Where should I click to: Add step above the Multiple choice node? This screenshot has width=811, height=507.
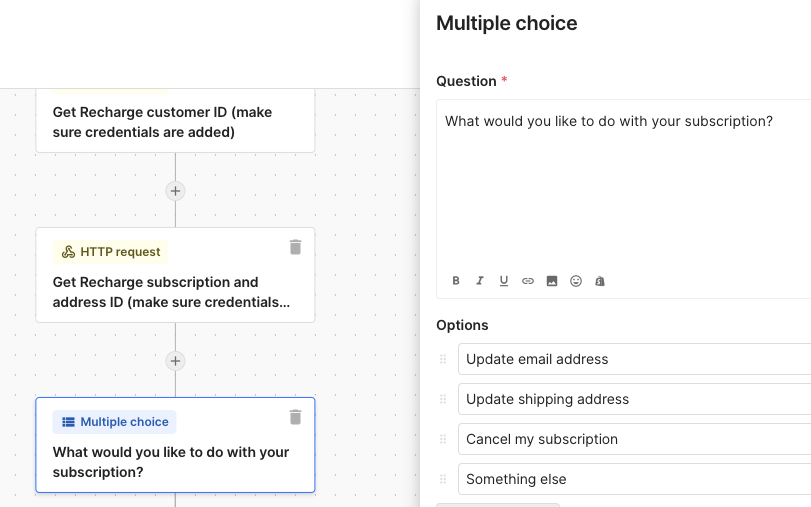pos(175,361)
